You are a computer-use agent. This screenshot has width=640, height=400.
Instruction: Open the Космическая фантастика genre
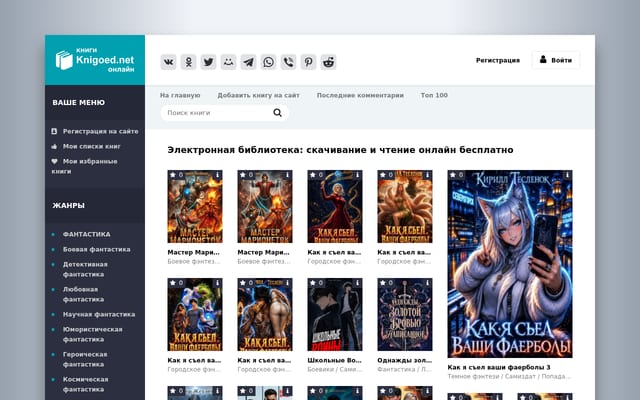coord(85,384)
